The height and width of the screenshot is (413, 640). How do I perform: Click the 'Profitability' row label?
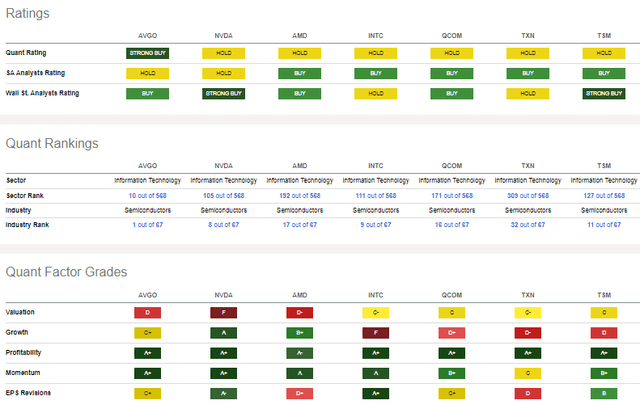point(23,353)
